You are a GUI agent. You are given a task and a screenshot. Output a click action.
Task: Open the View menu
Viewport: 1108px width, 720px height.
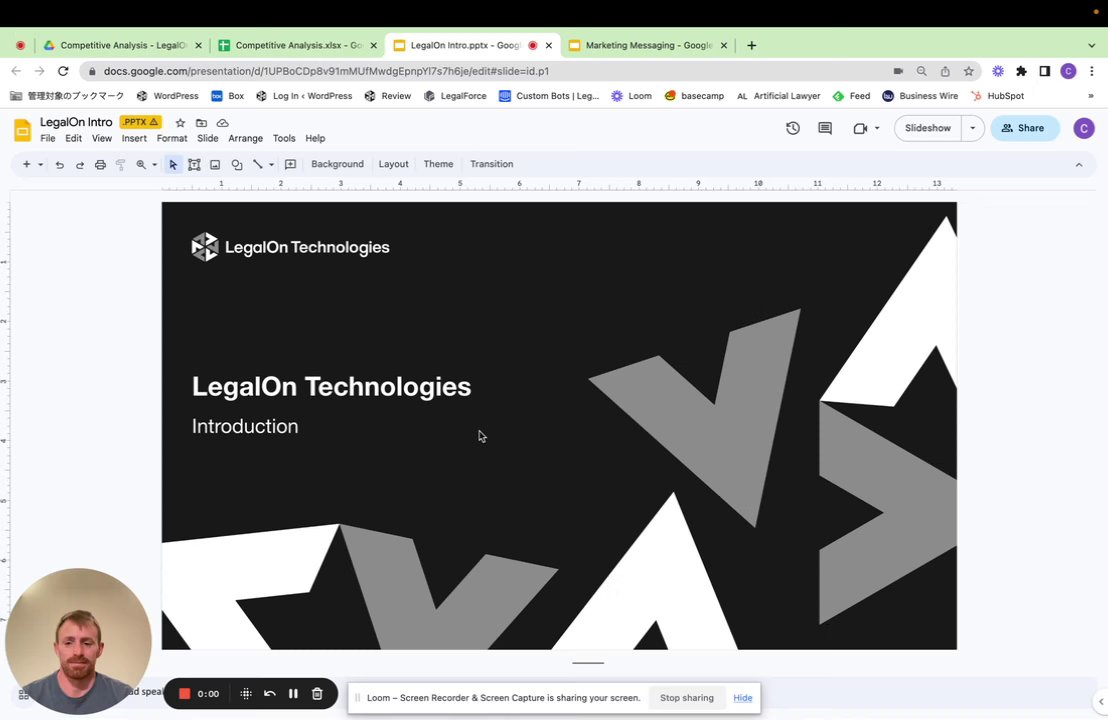coord(102,138)
